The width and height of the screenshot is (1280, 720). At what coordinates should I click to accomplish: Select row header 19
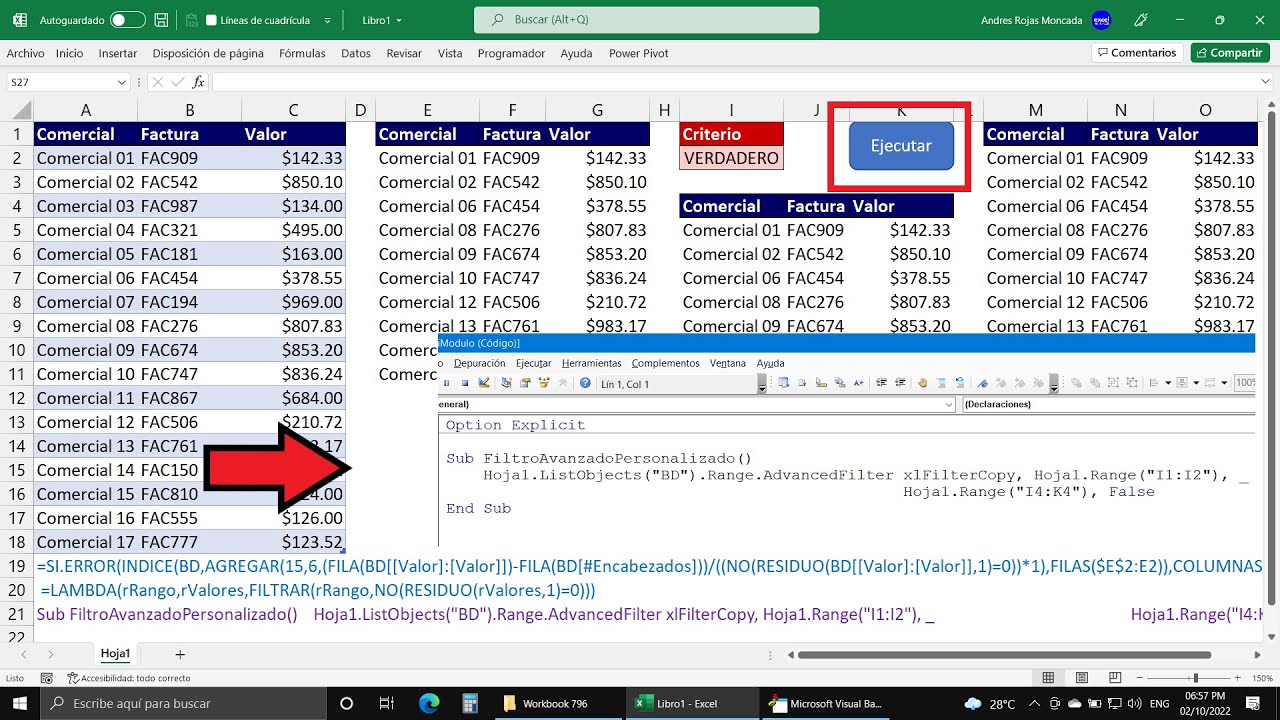click(16, 566)
